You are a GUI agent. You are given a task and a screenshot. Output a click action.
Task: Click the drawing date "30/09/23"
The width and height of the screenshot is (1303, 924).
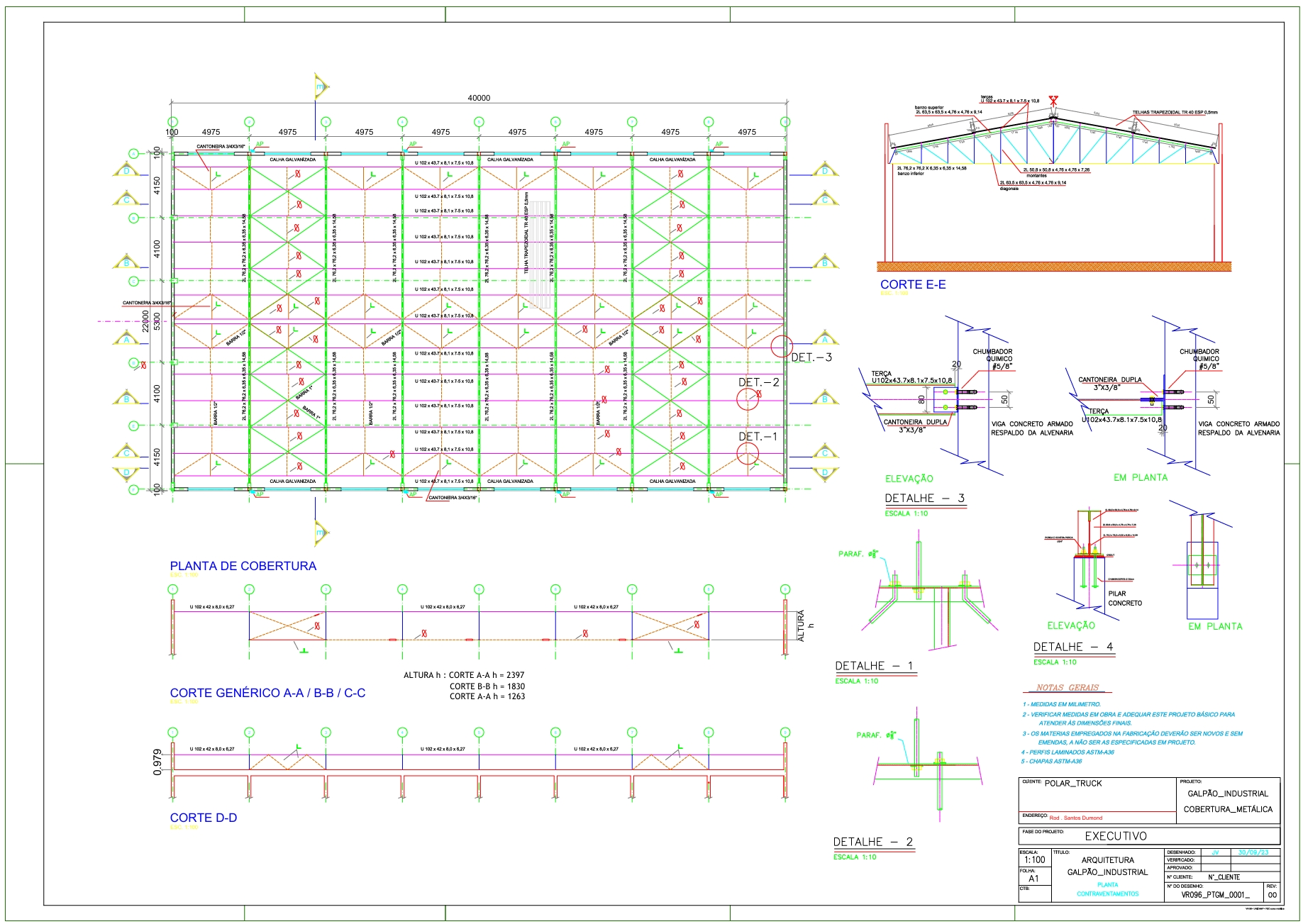point(1253,852)
